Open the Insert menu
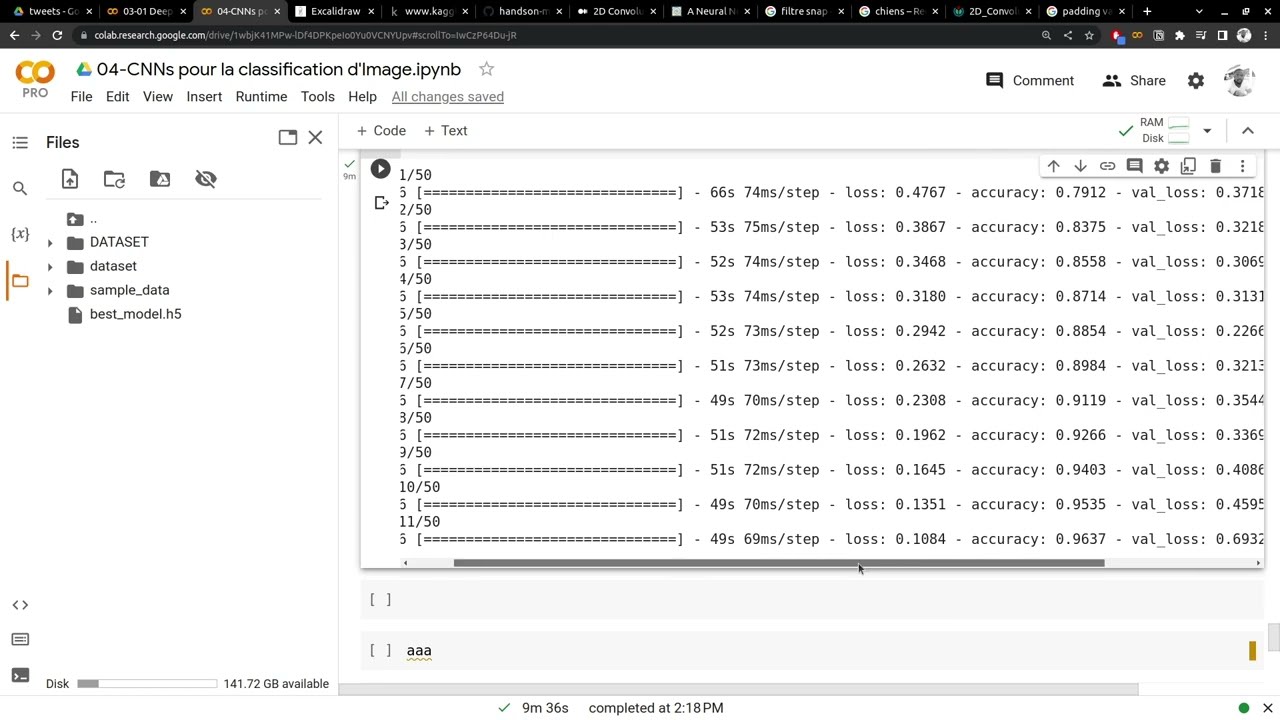Image resolution: width=1280 pixels, height=720 pixels. (x=204, y=97)
